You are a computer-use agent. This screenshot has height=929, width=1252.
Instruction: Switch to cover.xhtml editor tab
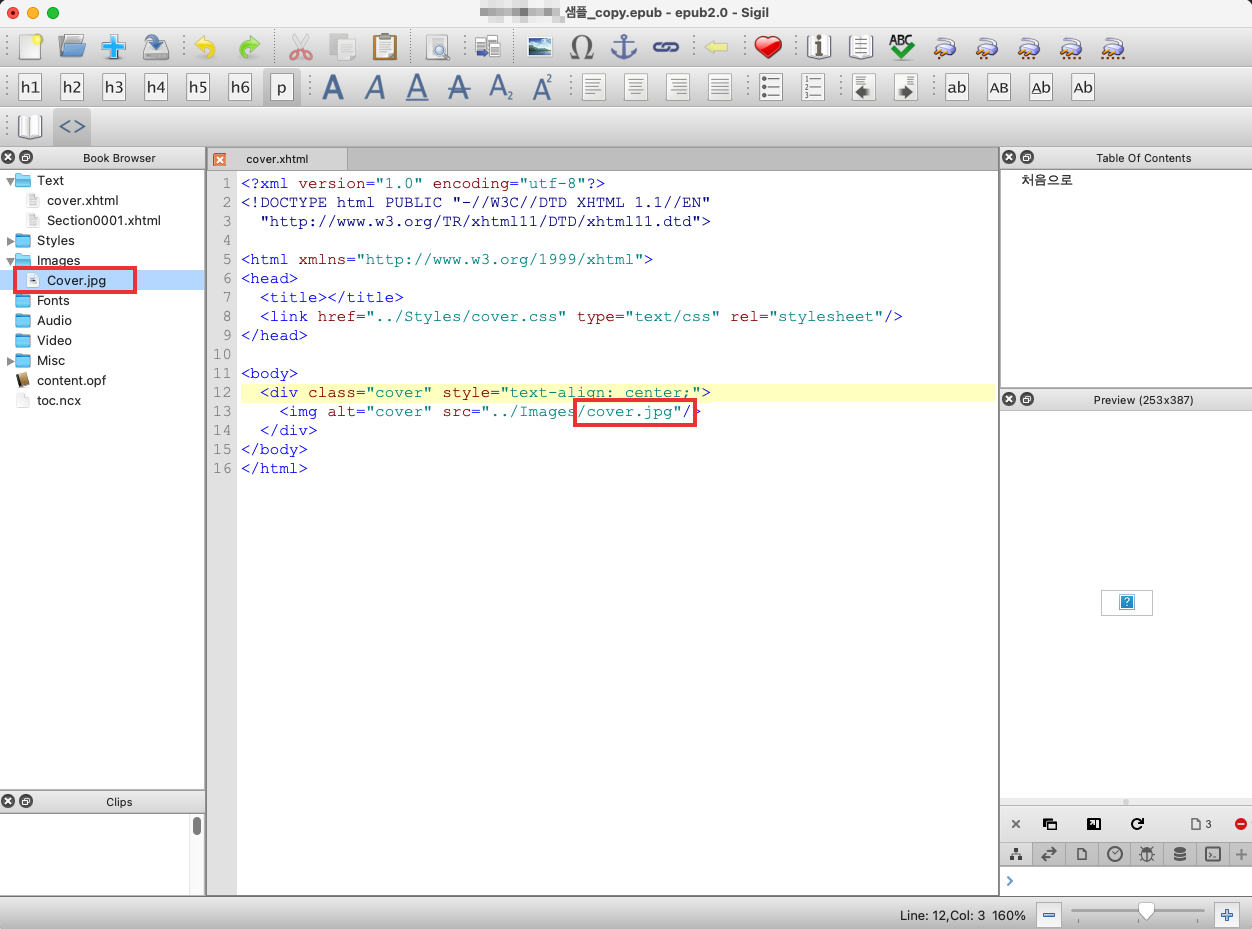(277, 159)
